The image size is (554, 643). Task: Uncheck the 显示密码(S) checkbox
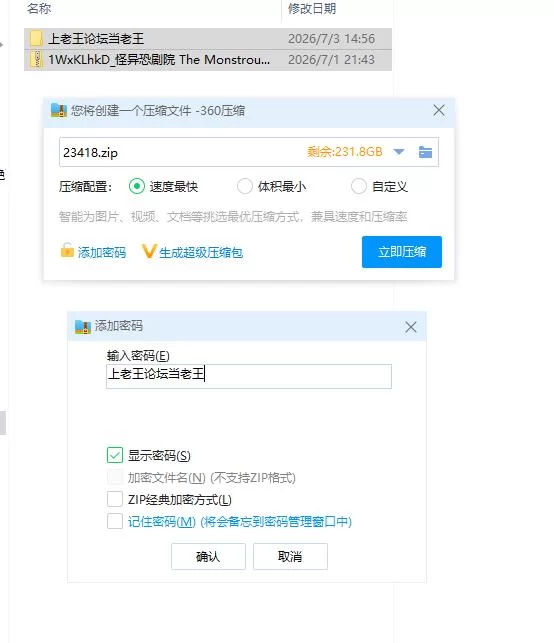tap(115, 455)
